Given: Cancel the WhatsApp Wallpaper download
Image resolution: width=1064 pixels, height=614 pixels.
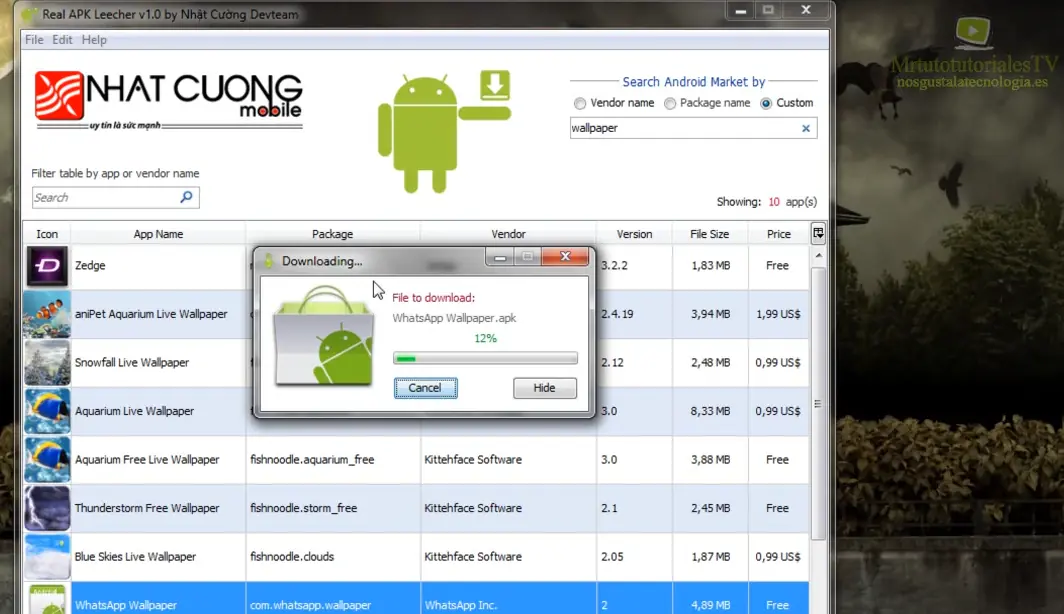Looking at the screenshot, I should pos(425,388).
